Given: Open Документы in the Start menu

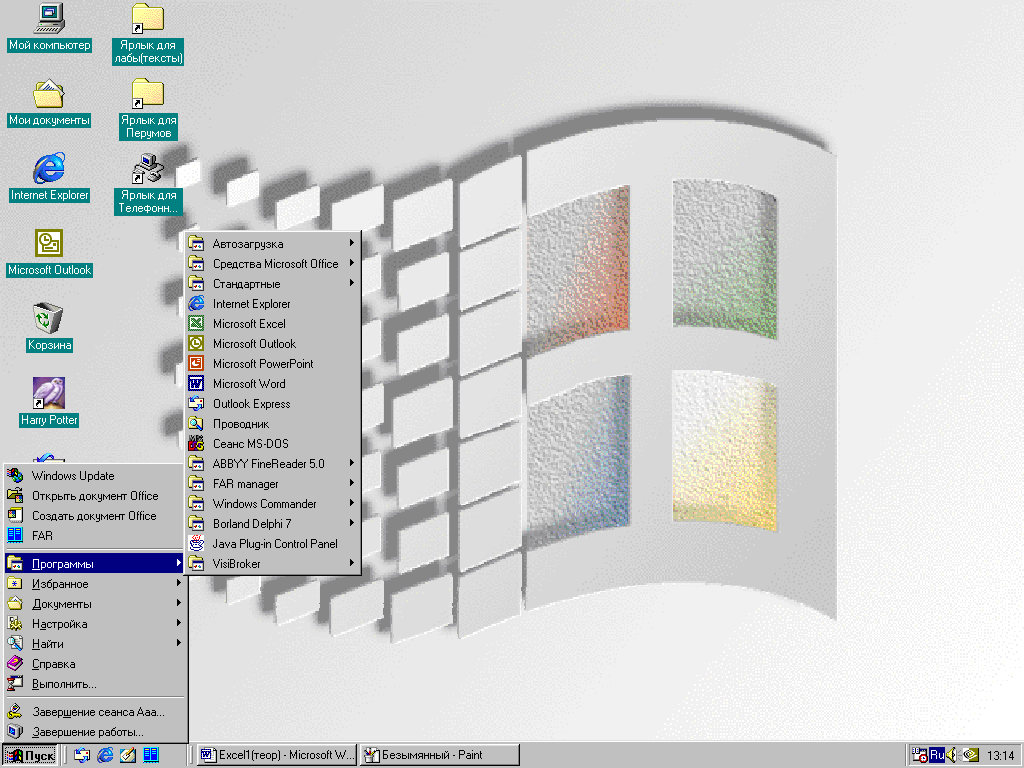Looking at the screenshot, I should tap(94, 603).
